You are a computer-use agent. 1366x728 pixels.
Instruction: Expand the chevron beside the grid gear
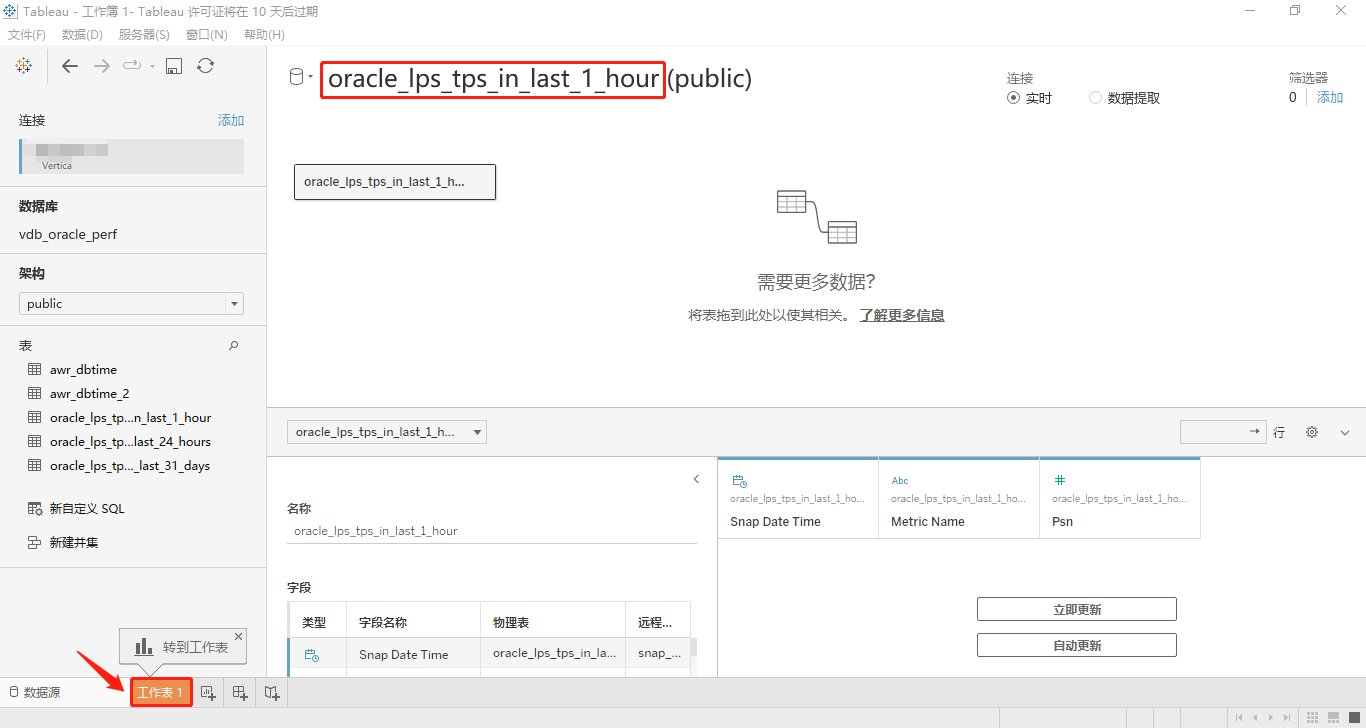pos(1345,432)
